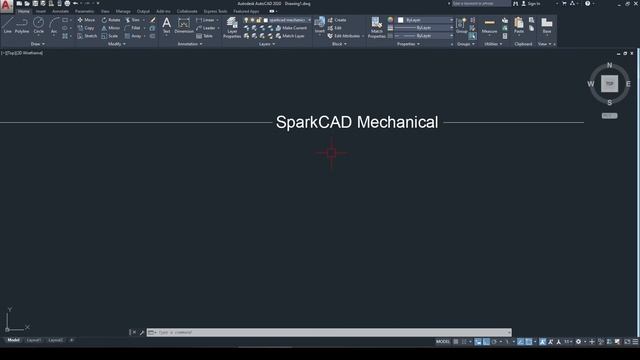Click the object color wheel swatch
The height and width of the screenshot is (360, 640).
[x=390, y=20]
